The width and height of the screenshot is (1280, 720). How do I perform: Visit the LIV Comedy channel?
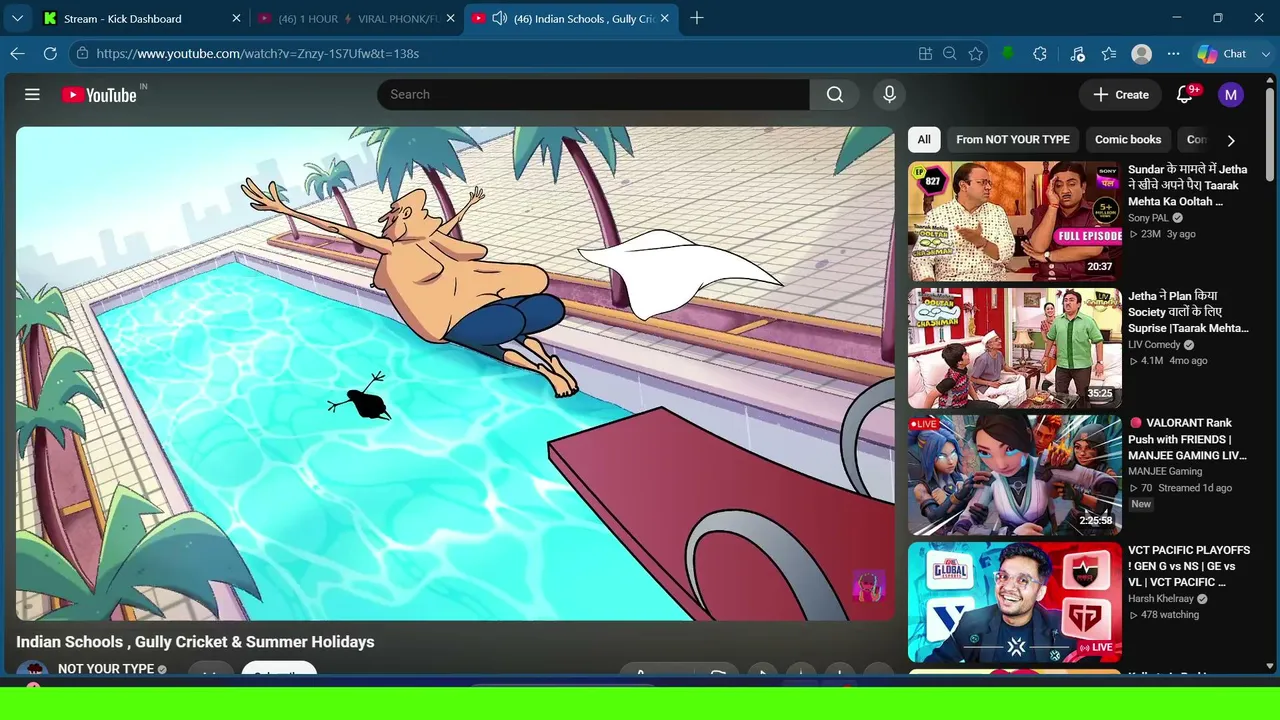pos(1154,345)
